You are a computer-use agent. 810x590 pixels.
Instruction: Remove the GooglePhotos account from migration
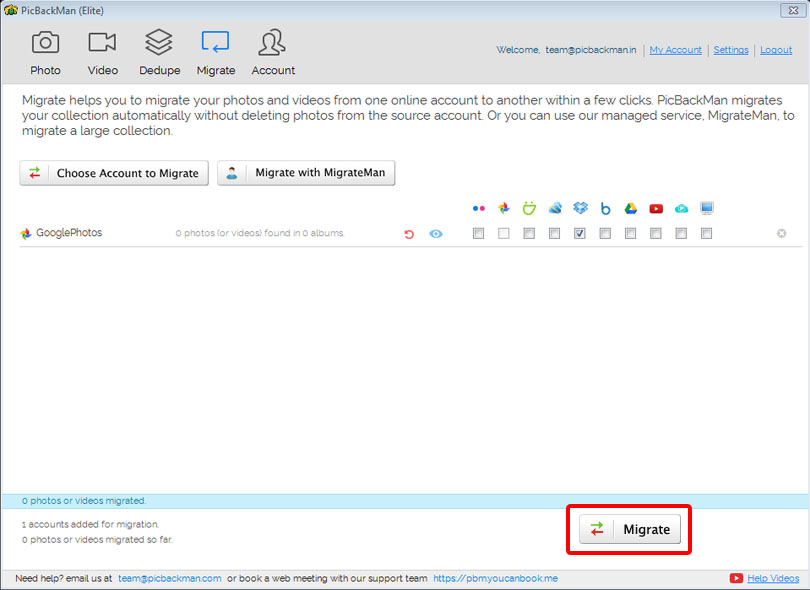(x=782, y=234)
